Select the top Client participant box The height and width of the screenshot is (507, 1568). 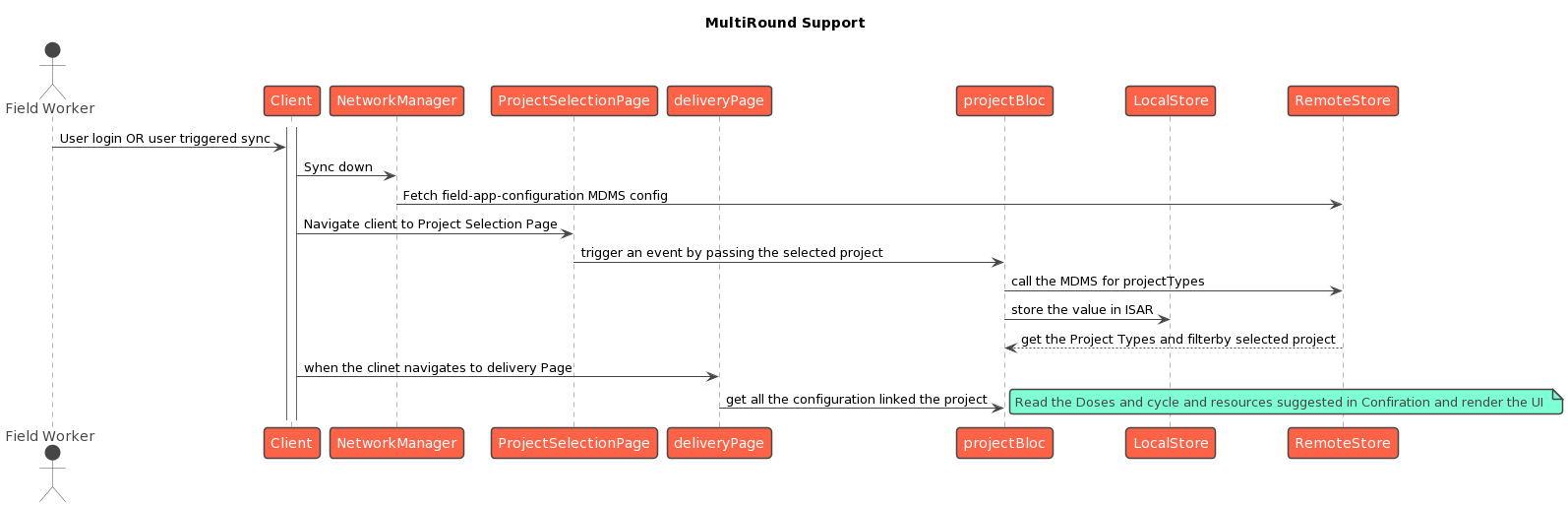pos(291,100)
